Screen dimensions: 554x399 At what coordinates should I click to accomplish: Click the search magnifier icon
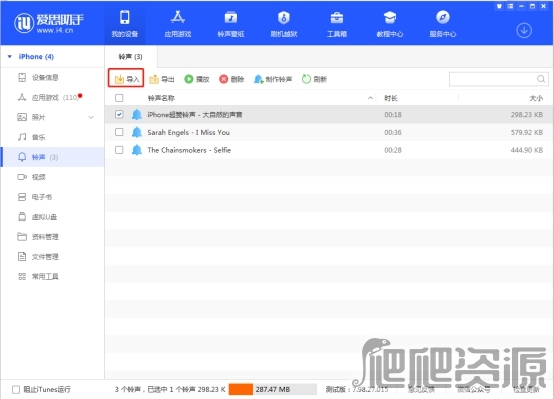click(541, 79)
